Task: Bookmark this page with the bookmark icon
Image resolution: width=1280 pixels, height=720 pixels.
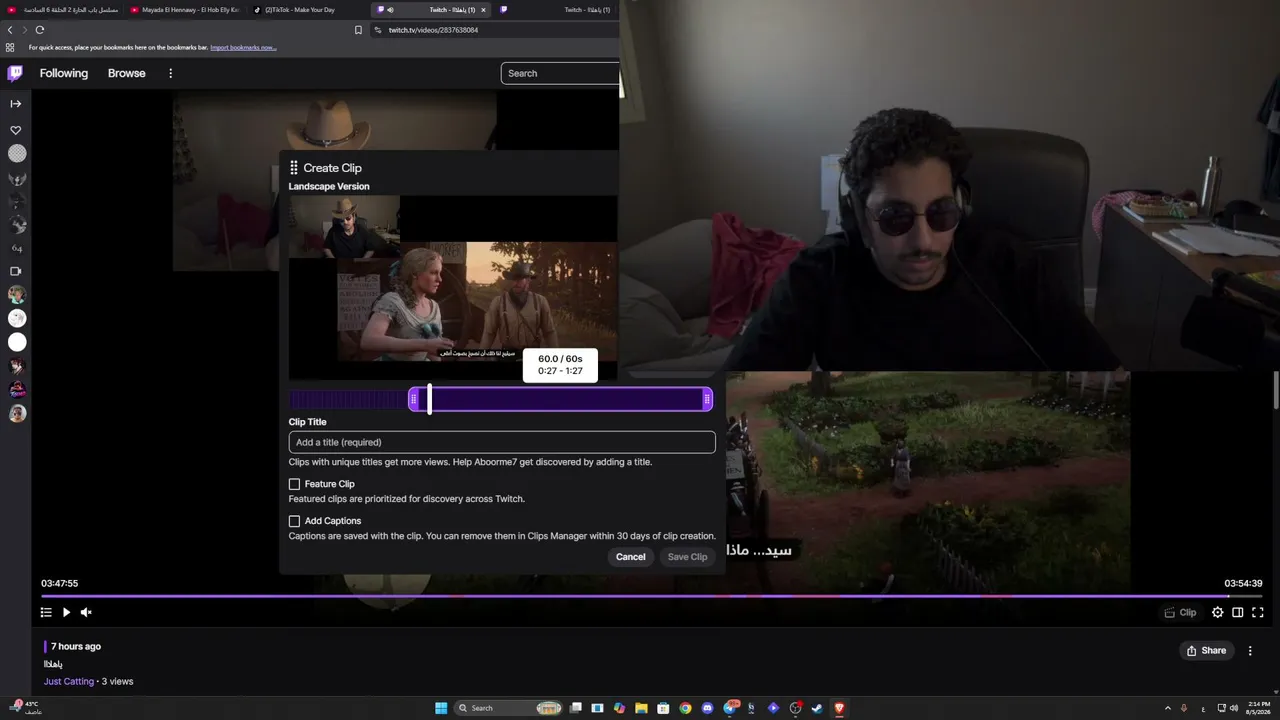Action: (358, 30)
